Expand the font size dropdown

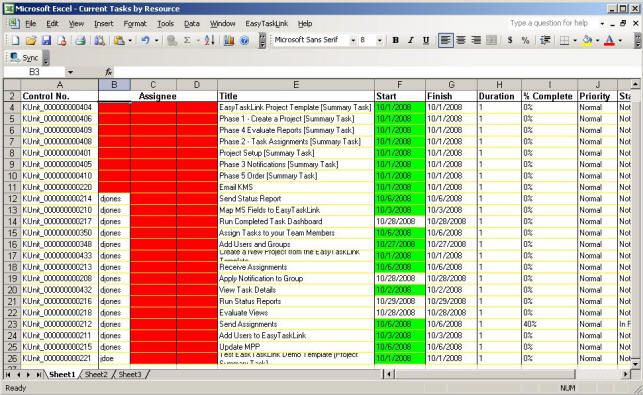[x=379, y=40]
